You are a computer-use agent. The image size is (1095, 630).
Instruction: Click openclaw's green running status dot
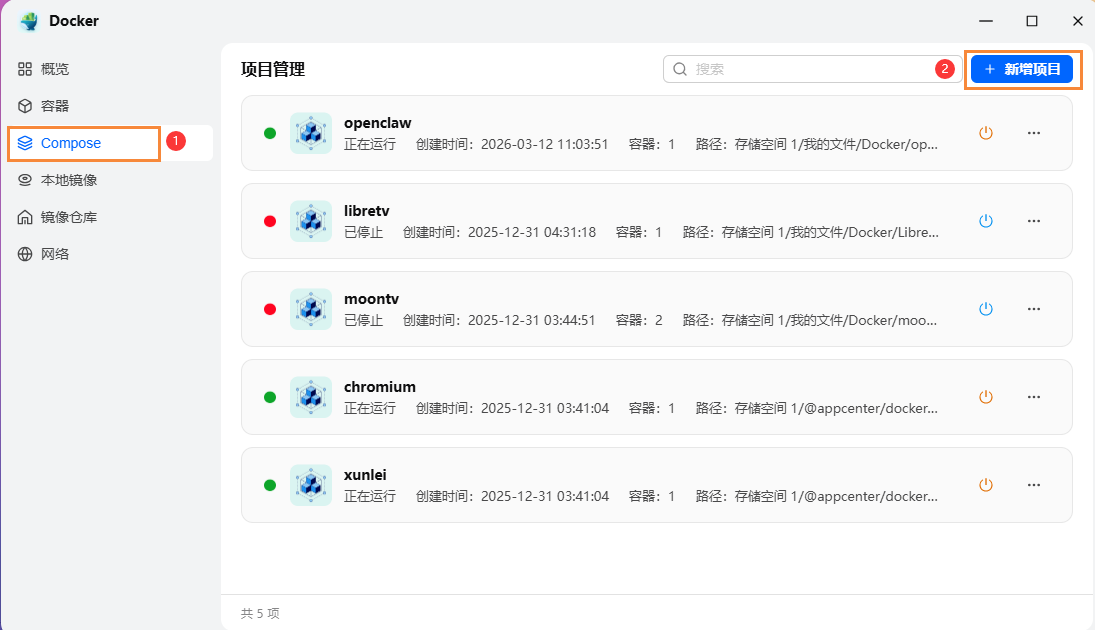click(270, 133)
